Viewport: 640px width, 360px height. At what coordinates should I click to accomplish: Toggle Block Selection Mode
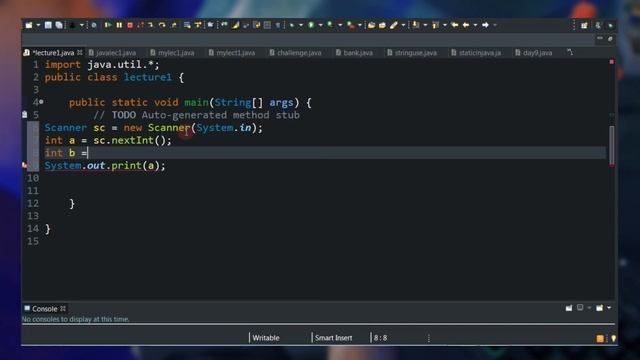[267, 25]
